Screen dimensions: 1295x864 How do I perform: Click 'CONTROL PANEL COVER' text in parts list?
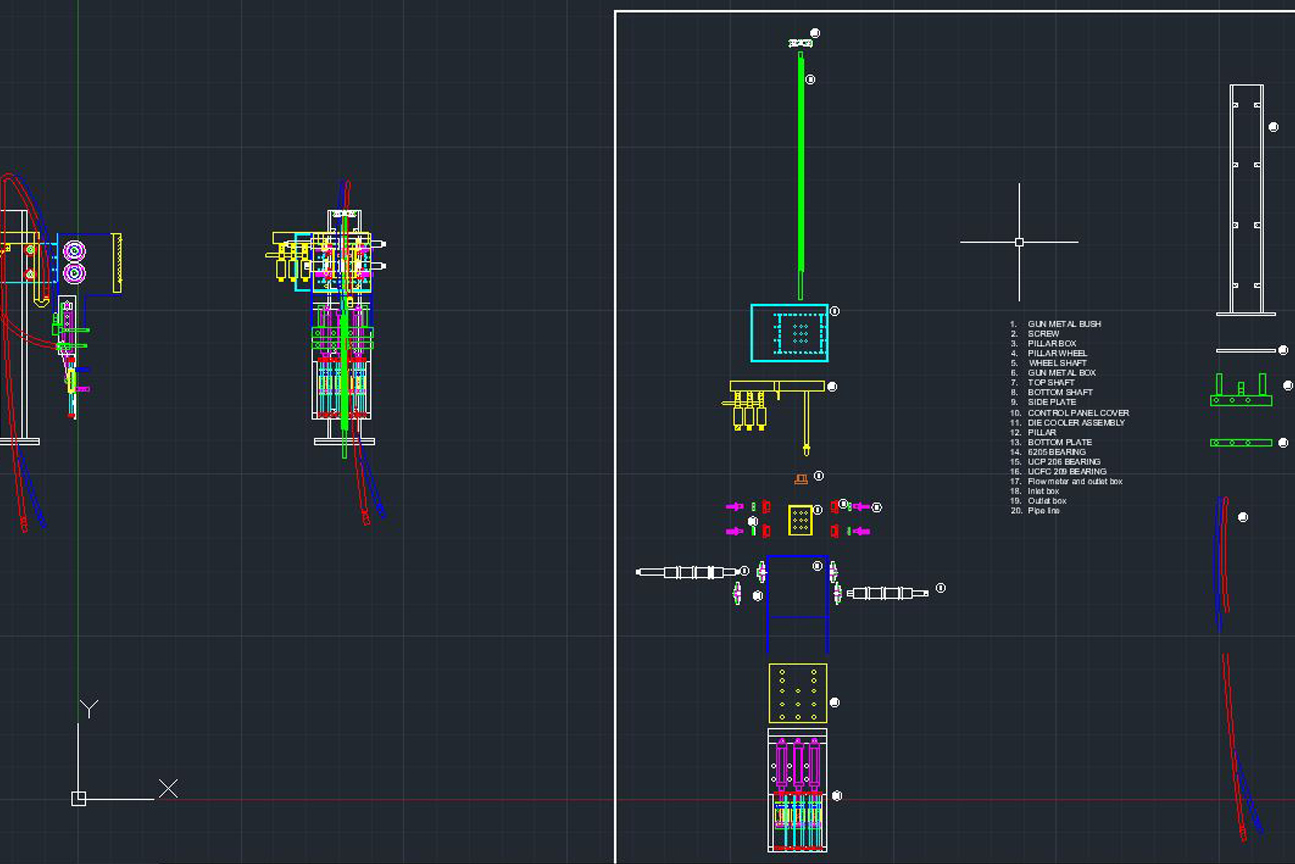[1078, 413]
